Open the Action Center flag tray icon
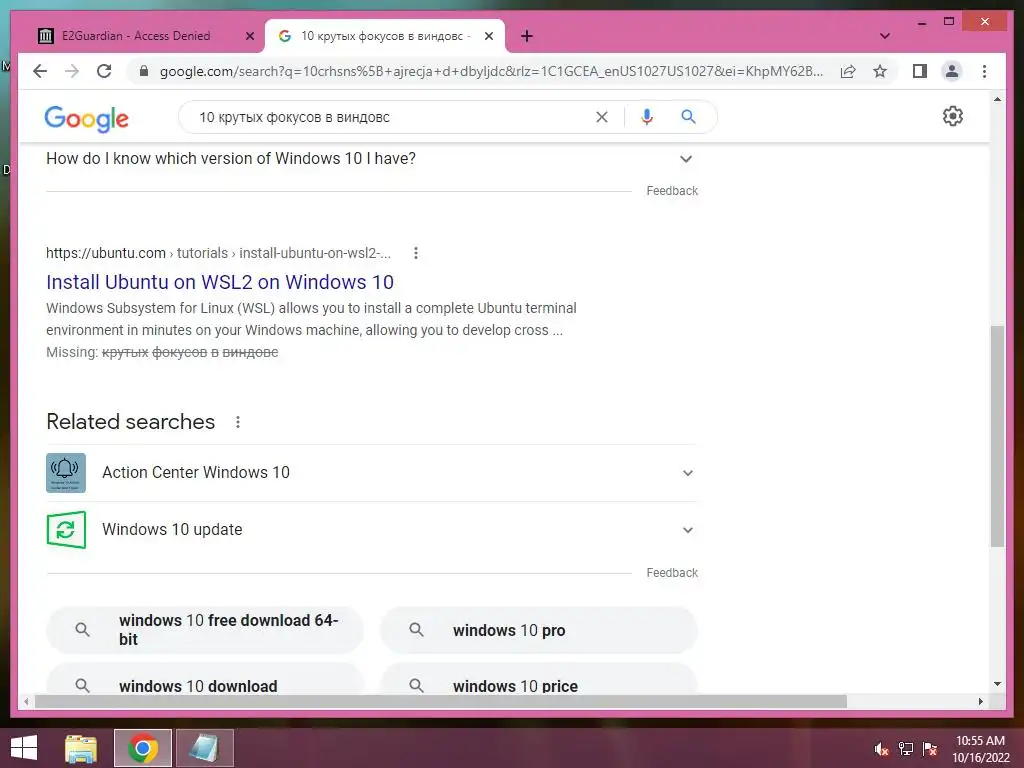Screen dimensions: 1024x768 tap(930, 749)
